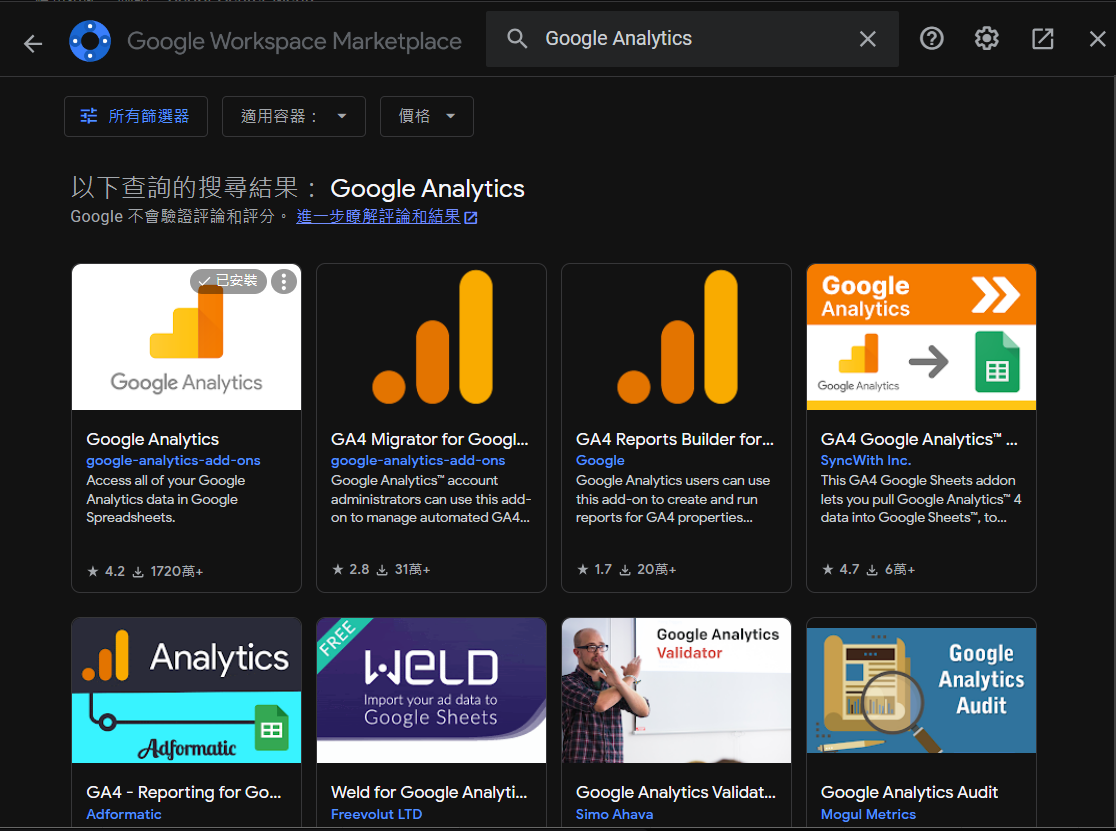Clear the Google Analytics search text
The height and width of the screenshot is (831, 1116).
pyautogui.click(x=867, y=39)
